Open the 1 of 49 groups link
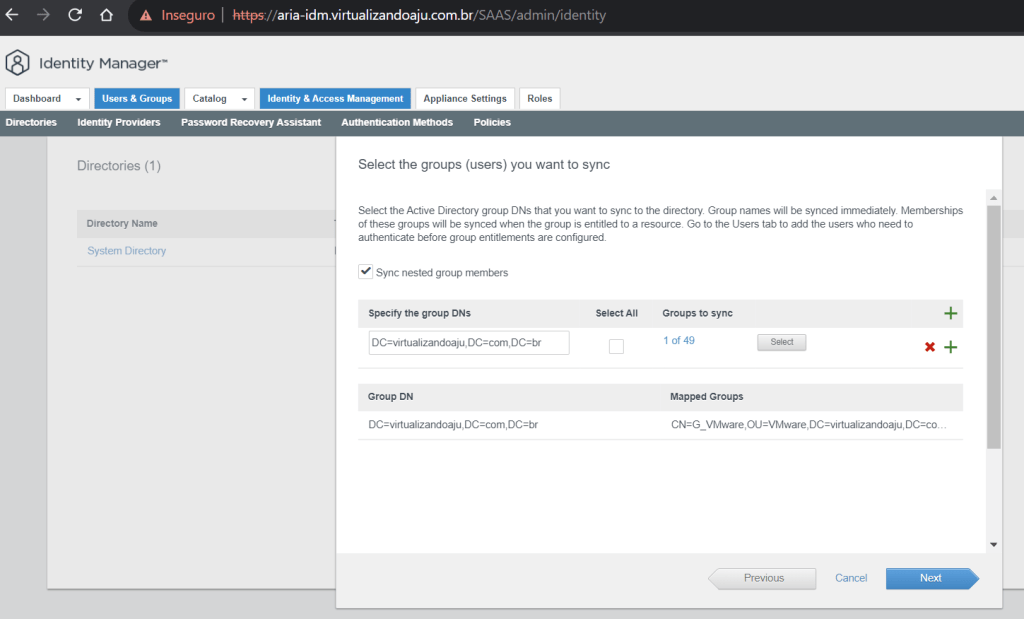The height and width of the screenshot is (619, 1024). 679,341
